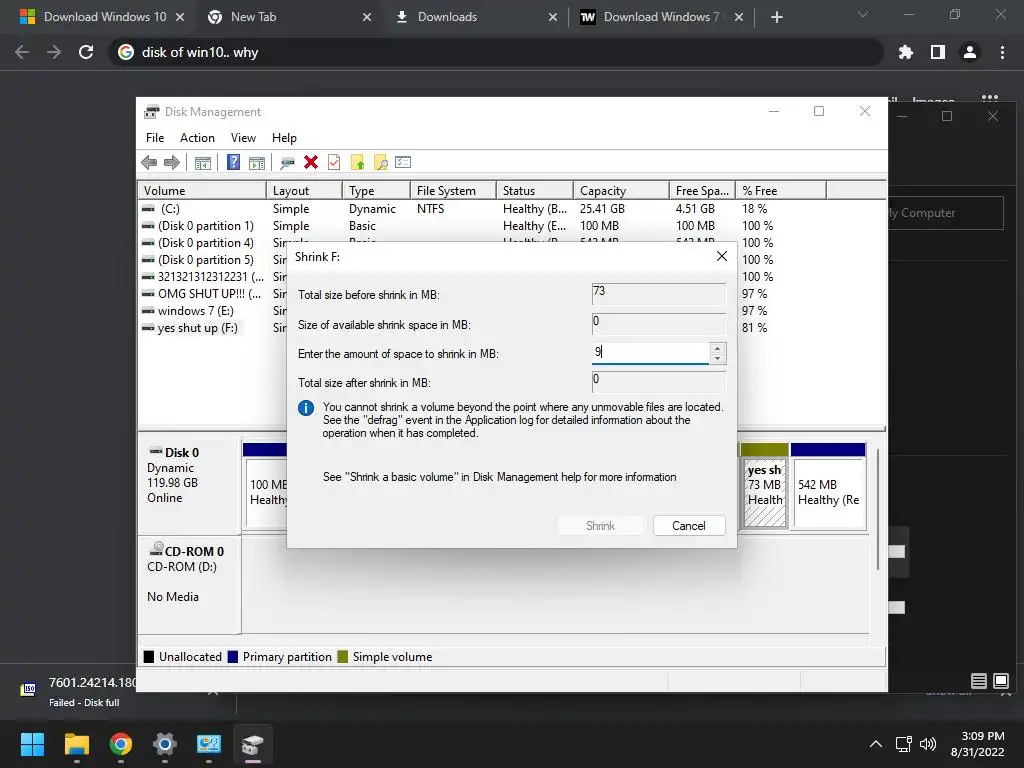Click the Forward arrow in Disk Management toolbar
The height and width of the screenshot is (768, 1024).
point(172,163)
